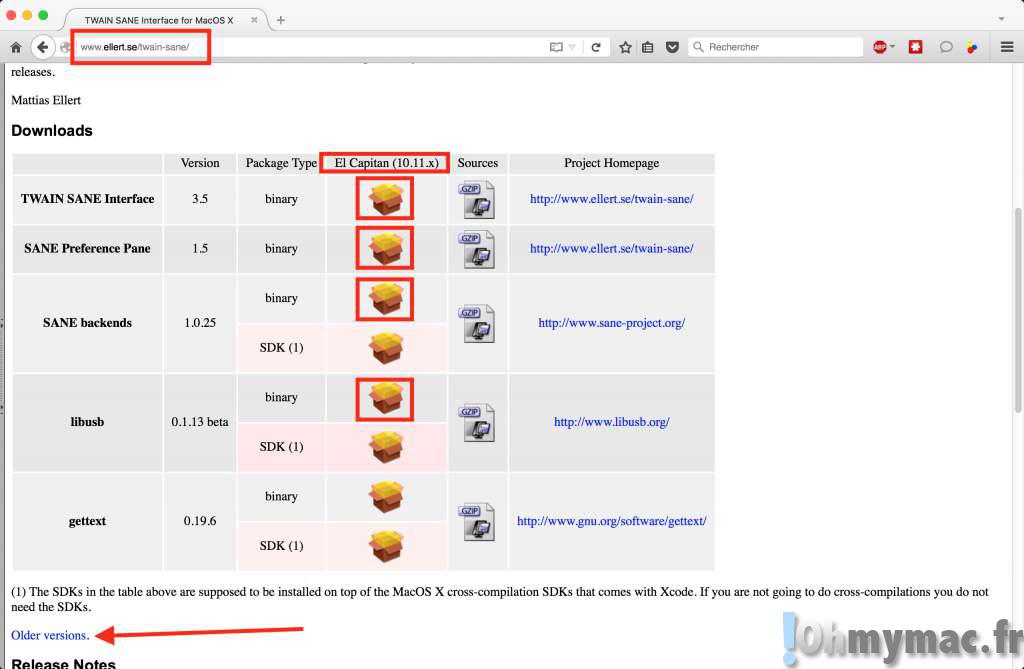Click the site identity icon in address bar
Screen dimensions: 1024x669
pos(65,47)
